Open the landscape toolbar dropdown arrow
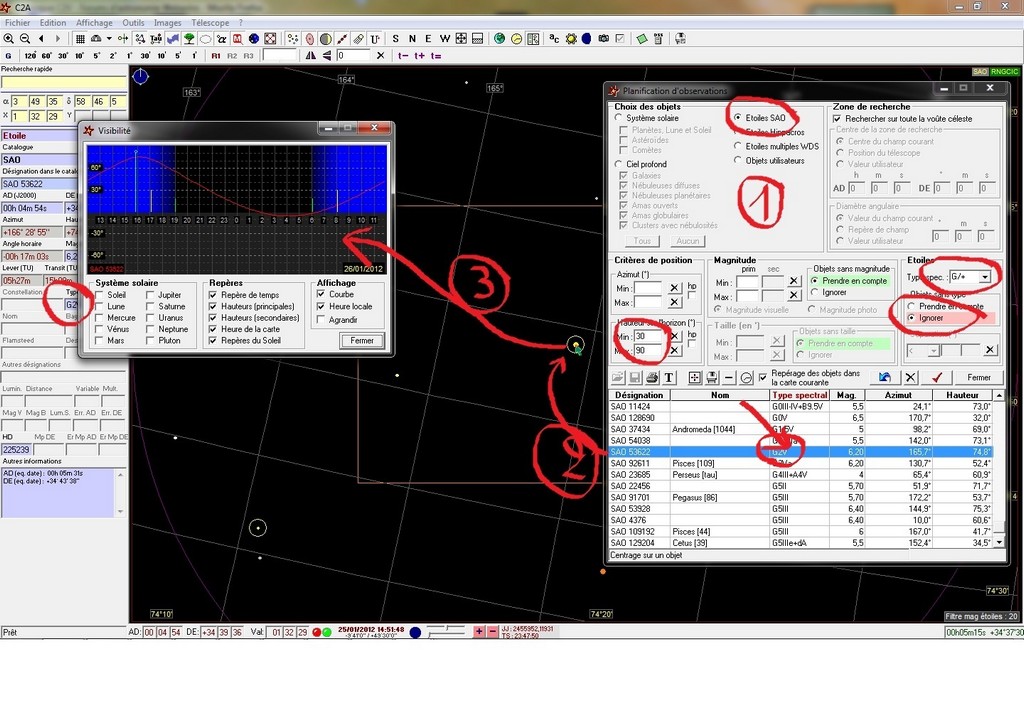1024x728 pixels. [x=109, y=39]
